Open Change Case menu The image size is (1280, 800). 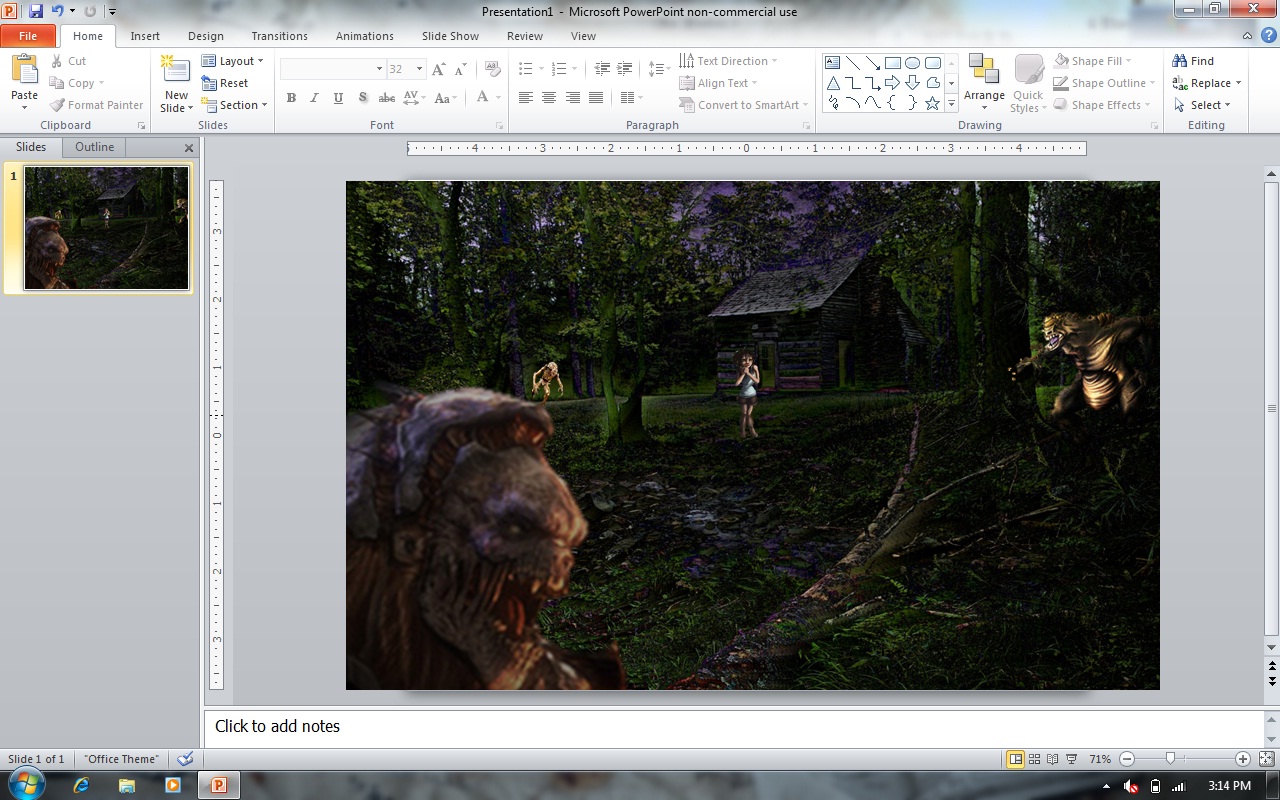click(x=444, y=98)
